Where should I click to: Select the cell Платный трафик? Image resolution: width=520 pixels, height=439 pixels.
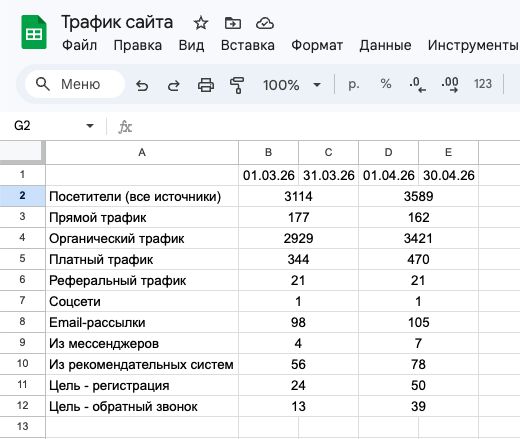(142, 259)
